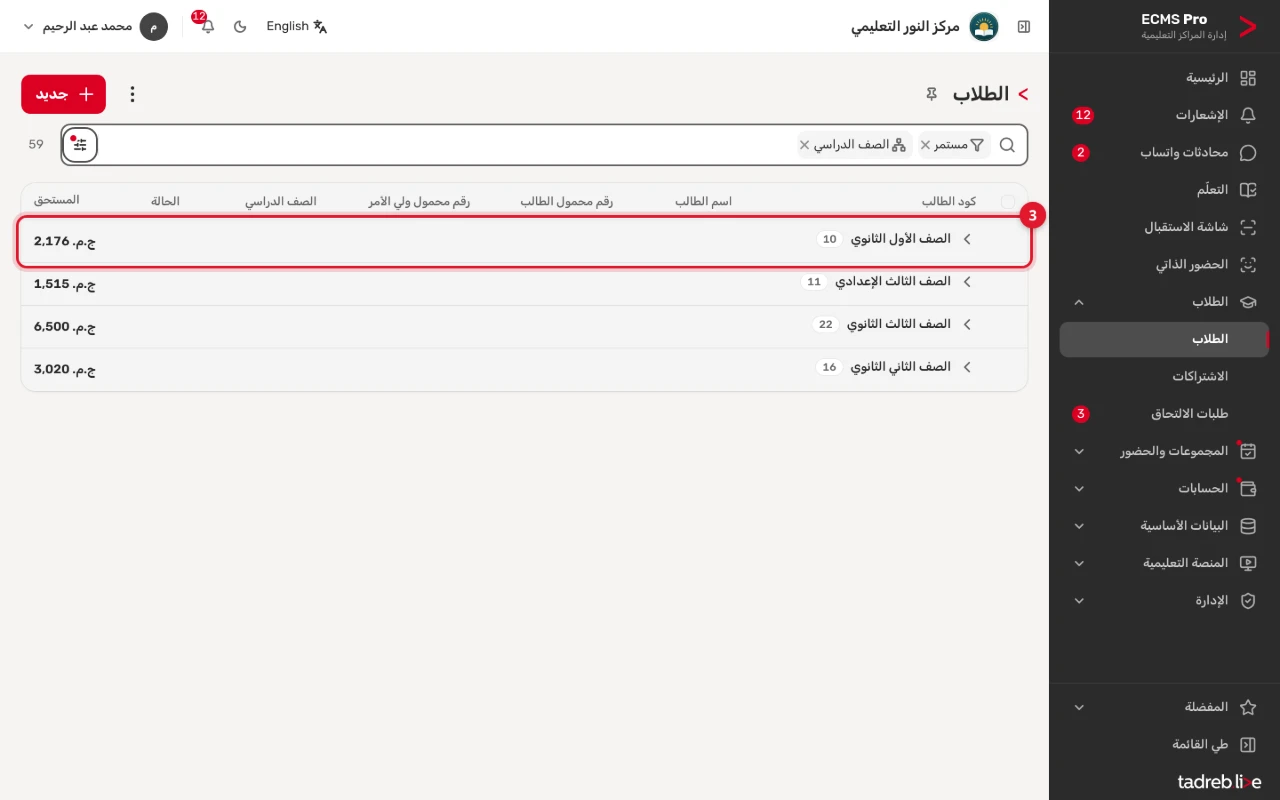Open user menu محمد عبد الرحيم
Viewport: 1280px width, 800px height.
[95, 26]
